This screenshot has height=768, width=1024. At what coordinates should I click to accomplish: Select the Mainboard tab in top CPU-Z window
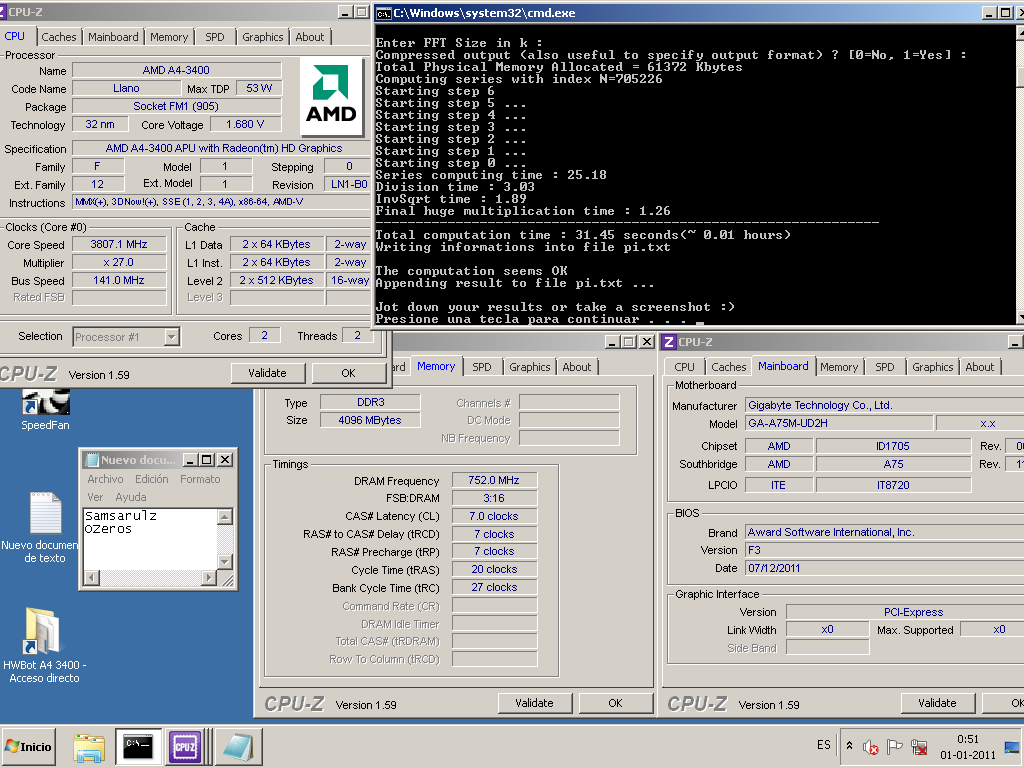[113, 37]
